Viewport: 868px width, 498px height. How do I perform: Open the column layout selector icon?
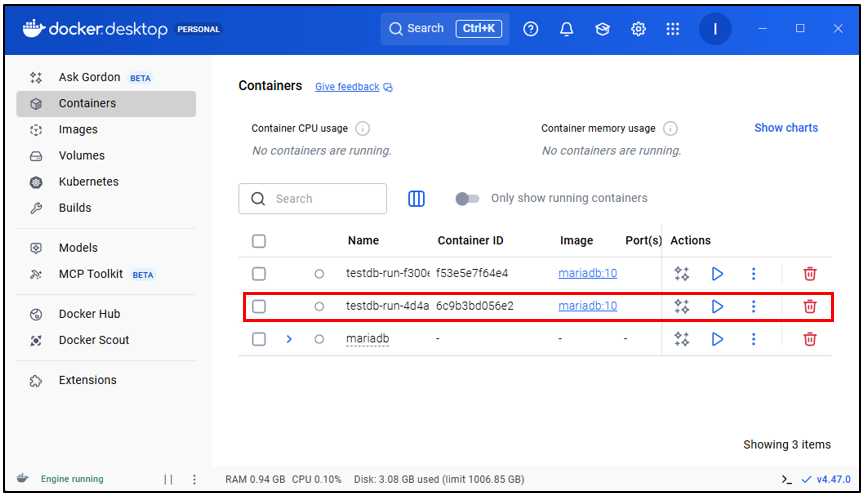[417, 199]
